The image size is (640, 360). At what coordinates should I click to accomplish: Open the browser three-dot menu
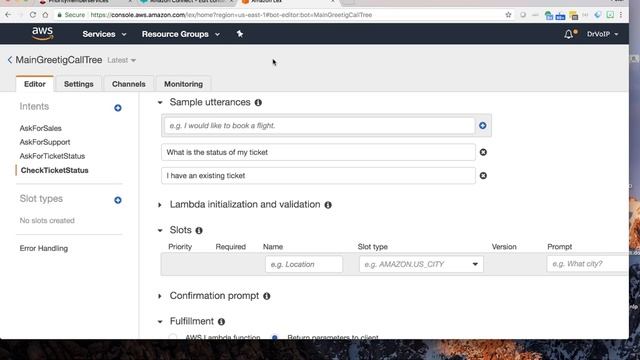[x=621, y=15]
